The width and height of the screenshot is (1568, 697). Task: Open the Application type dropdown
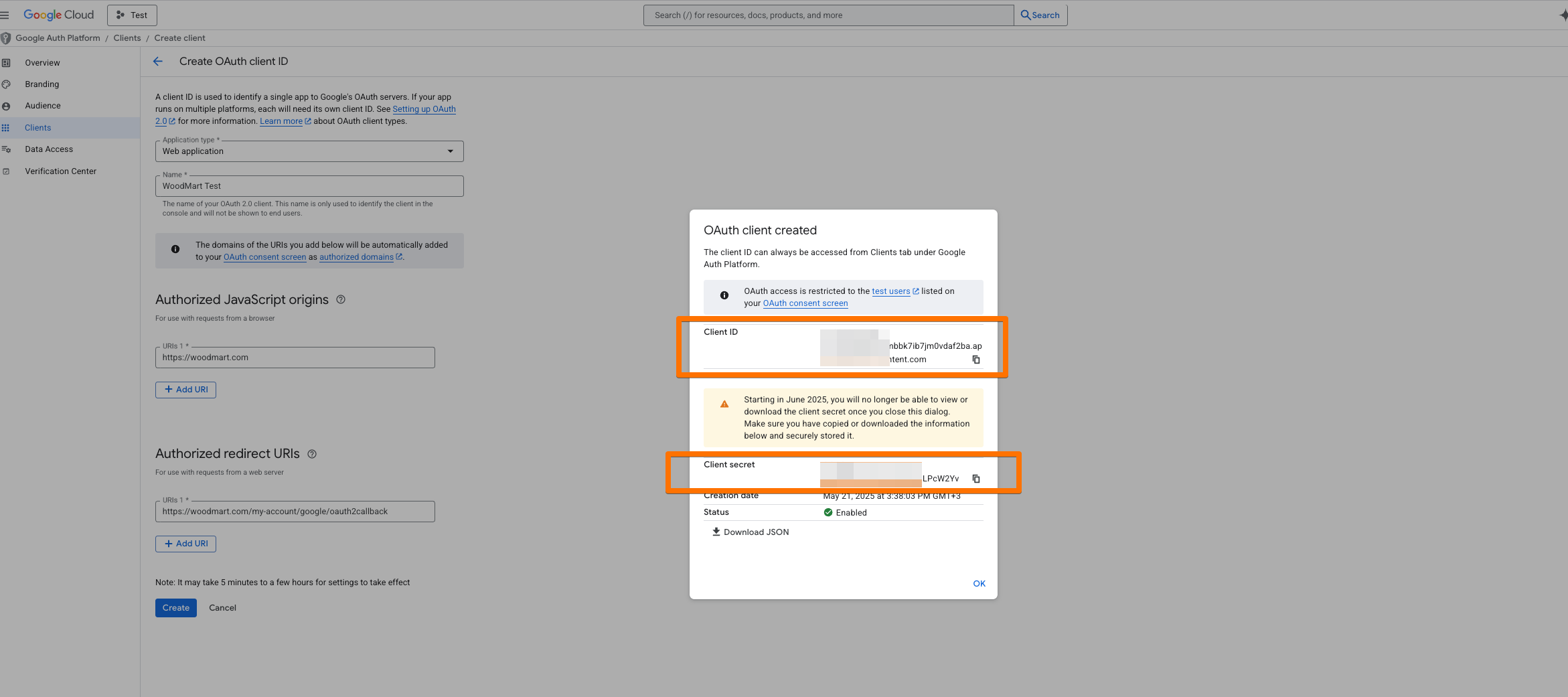(x=309, y=151)
